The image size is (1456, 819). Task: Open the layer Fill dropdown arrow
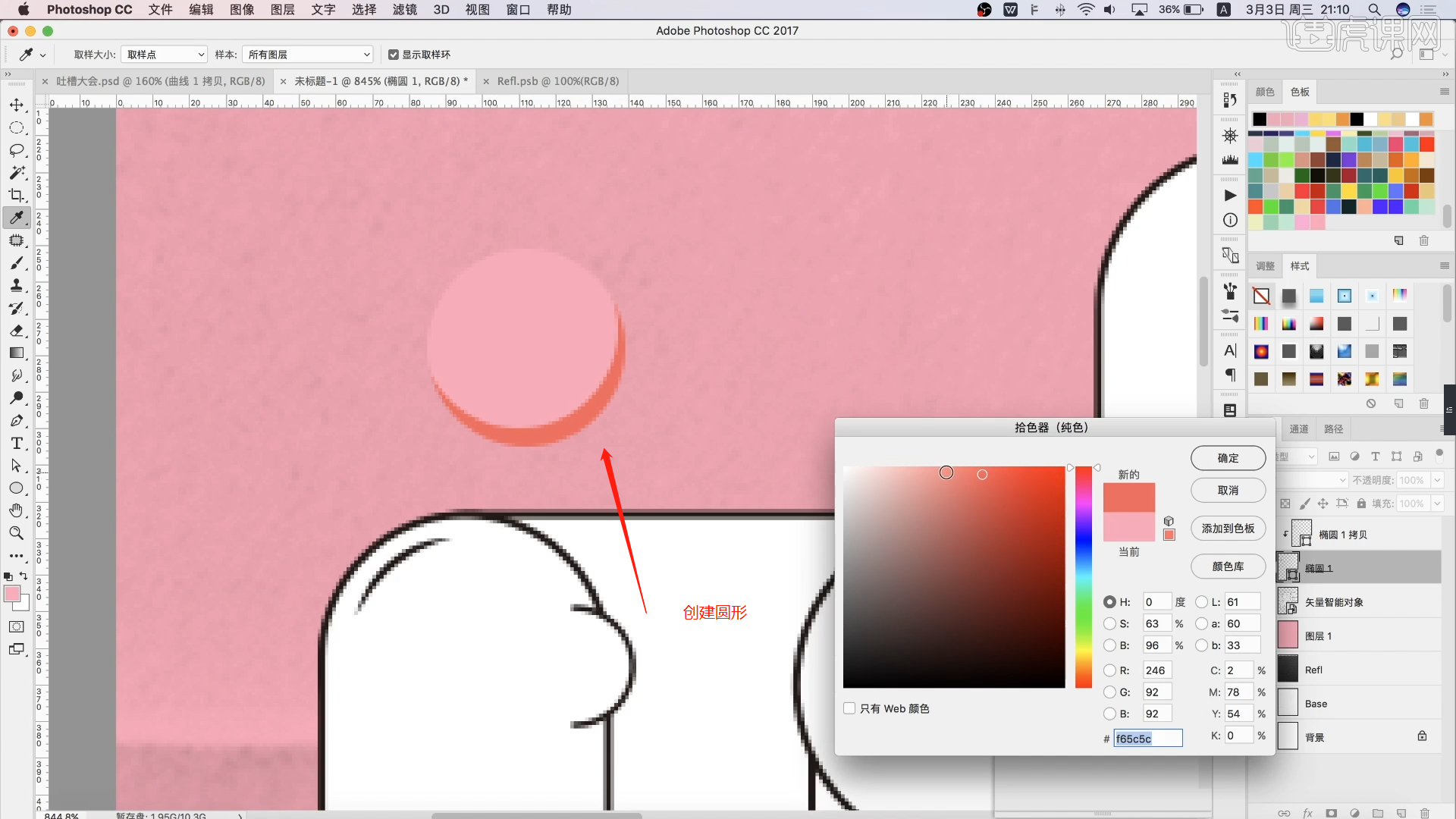pos(1437,504)
